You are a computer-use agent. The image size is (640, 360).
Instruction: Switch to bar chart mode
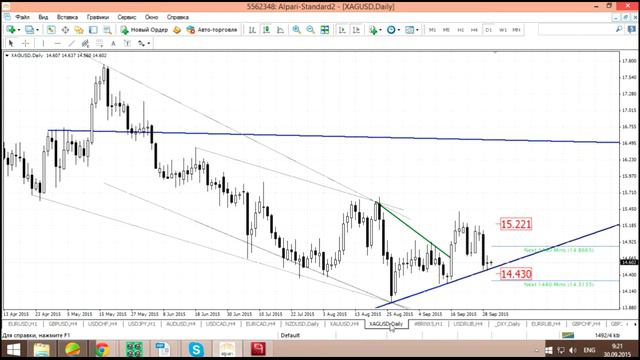pos(252,30)
